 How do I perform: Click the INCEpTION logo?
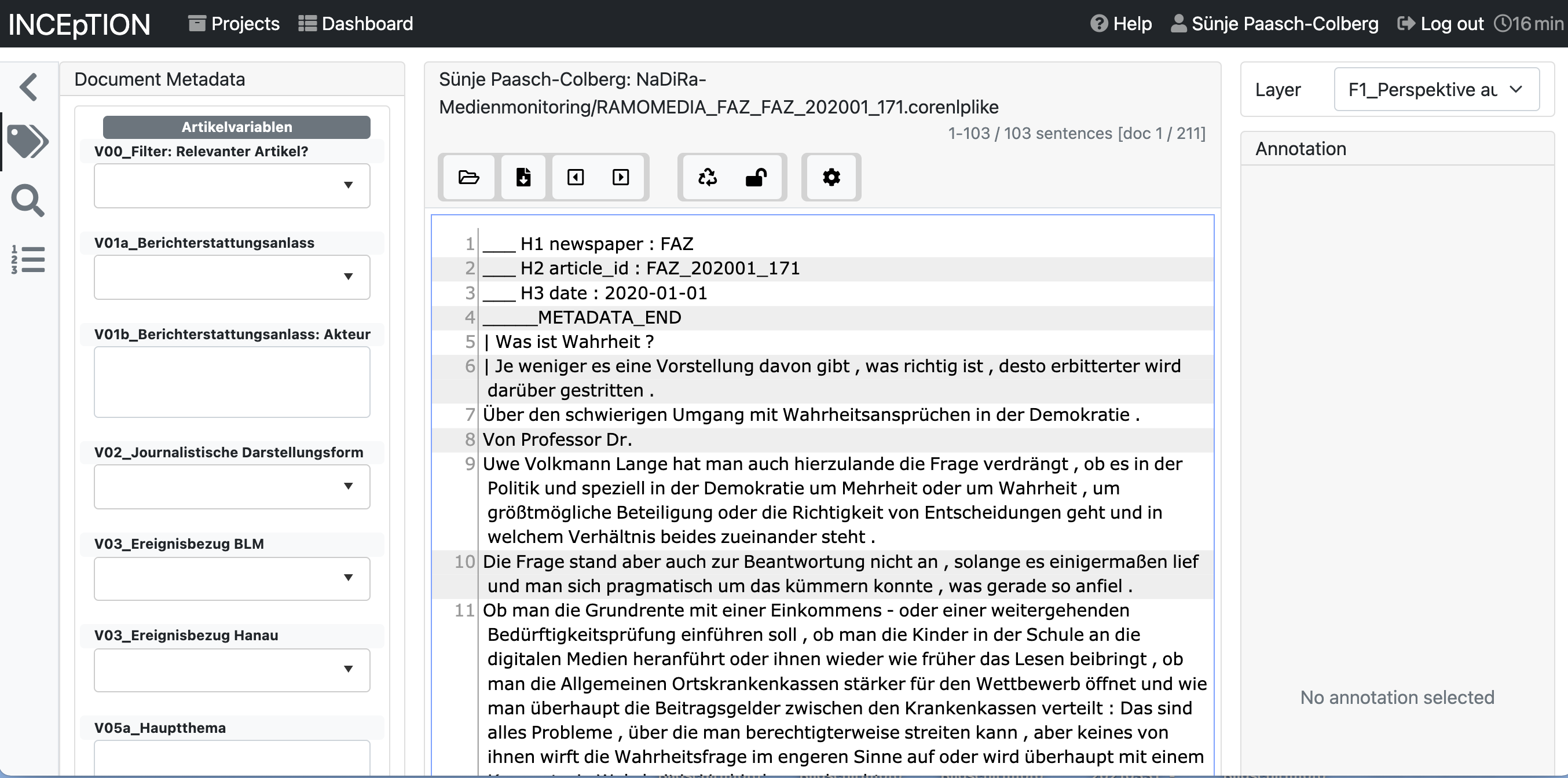79,24
